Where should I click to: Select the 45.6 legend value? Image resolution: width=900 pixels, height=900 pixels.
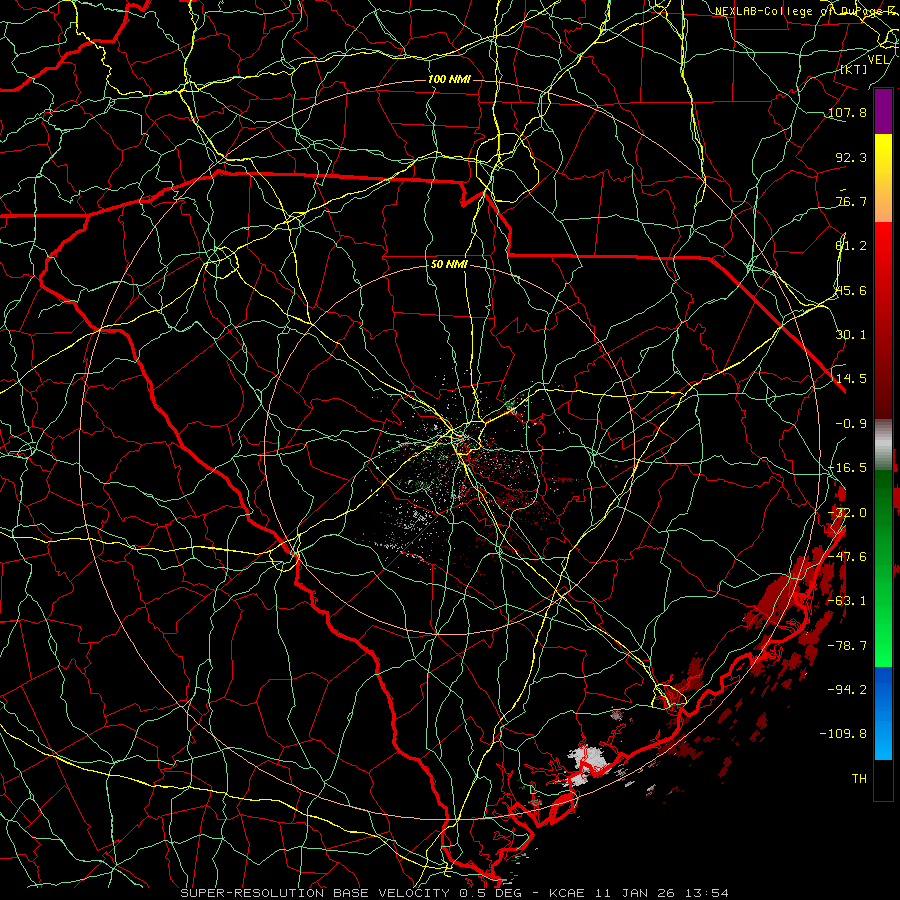pyautogui.click(x=851, y=290)
